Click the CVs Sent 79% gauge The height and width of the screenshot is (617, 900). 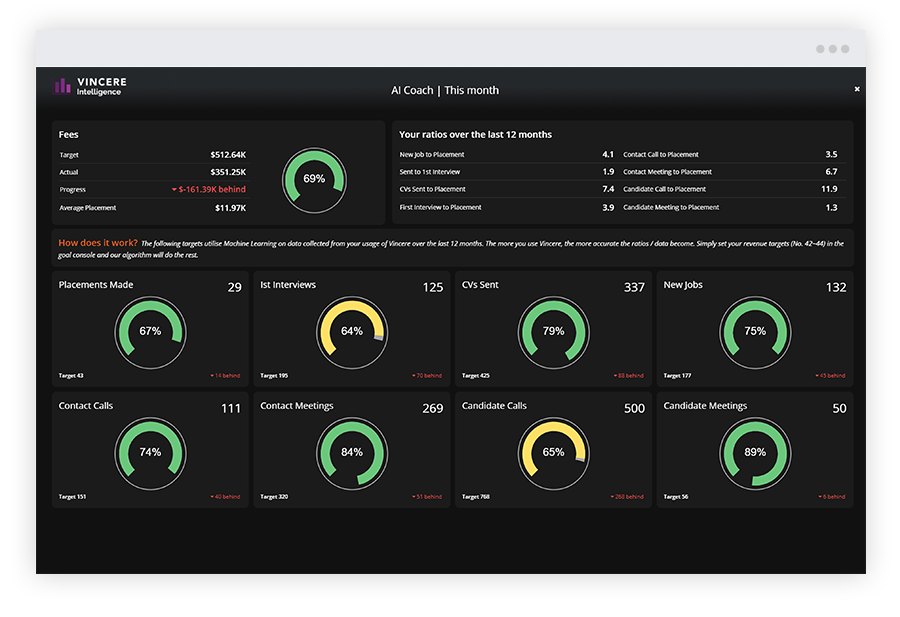click(x=553, y=331)
